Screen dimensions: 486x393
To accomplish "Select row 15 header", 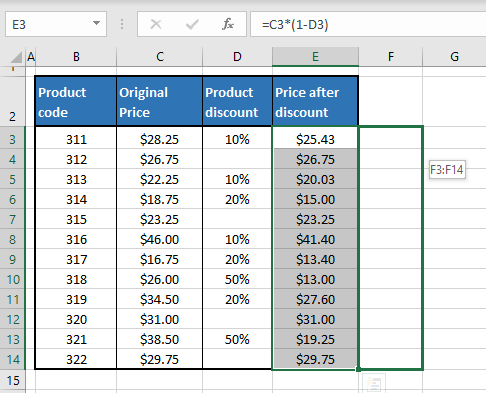I will coord(12,380).
